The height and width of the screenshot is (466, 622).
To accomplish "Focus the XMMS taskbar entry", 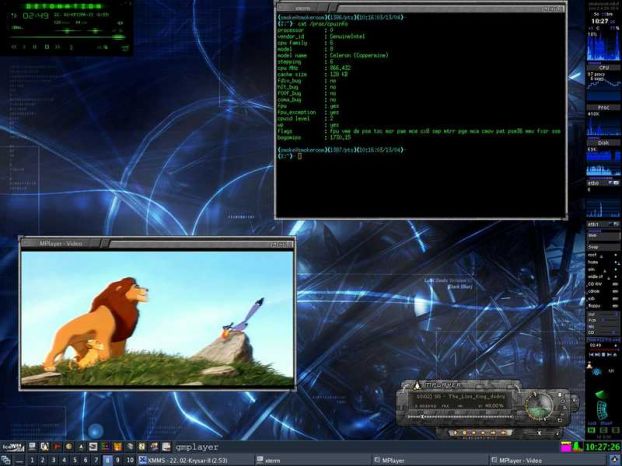I will click(x=194, y=460).
